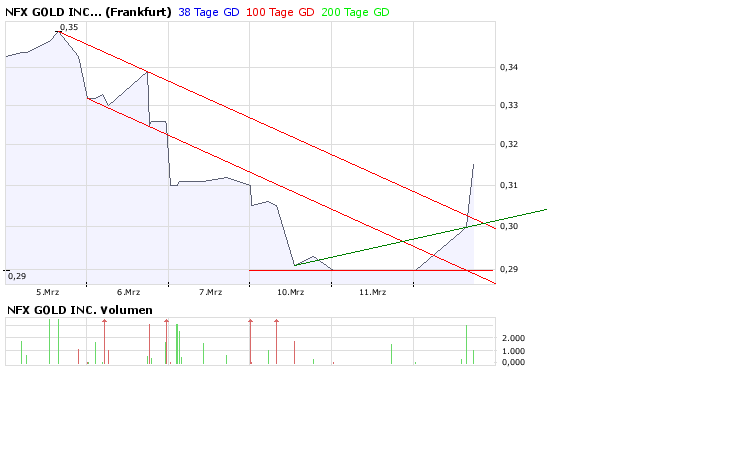The height and width of the screenshot is (475, 738).
Task: Click the 6.Mrz date axis label
Action: point(128,292)
